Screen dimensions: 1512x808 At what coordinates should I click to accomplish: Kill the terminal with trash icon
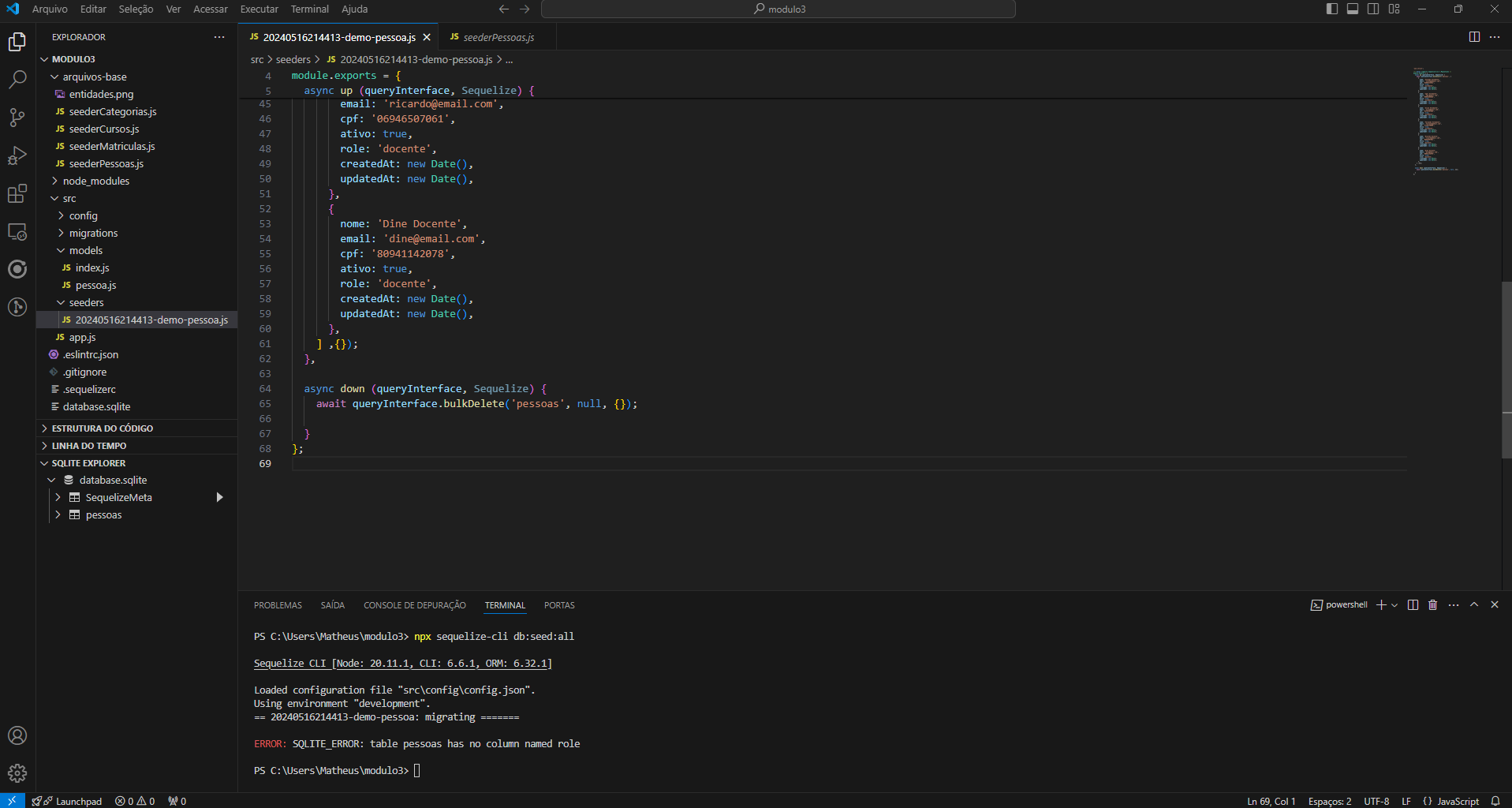[1433, 605]
